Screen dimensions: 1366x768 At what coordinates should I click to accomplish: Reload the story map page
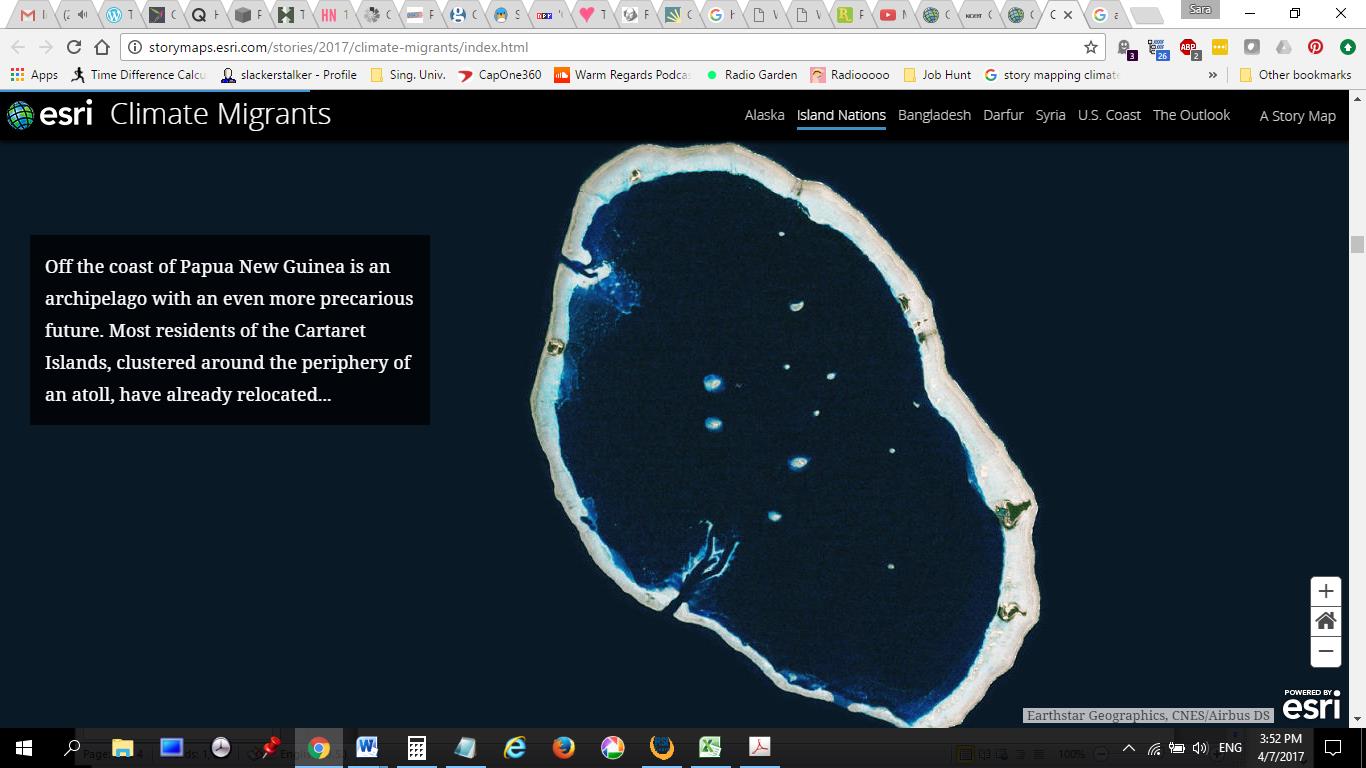(x=74, y=47)
